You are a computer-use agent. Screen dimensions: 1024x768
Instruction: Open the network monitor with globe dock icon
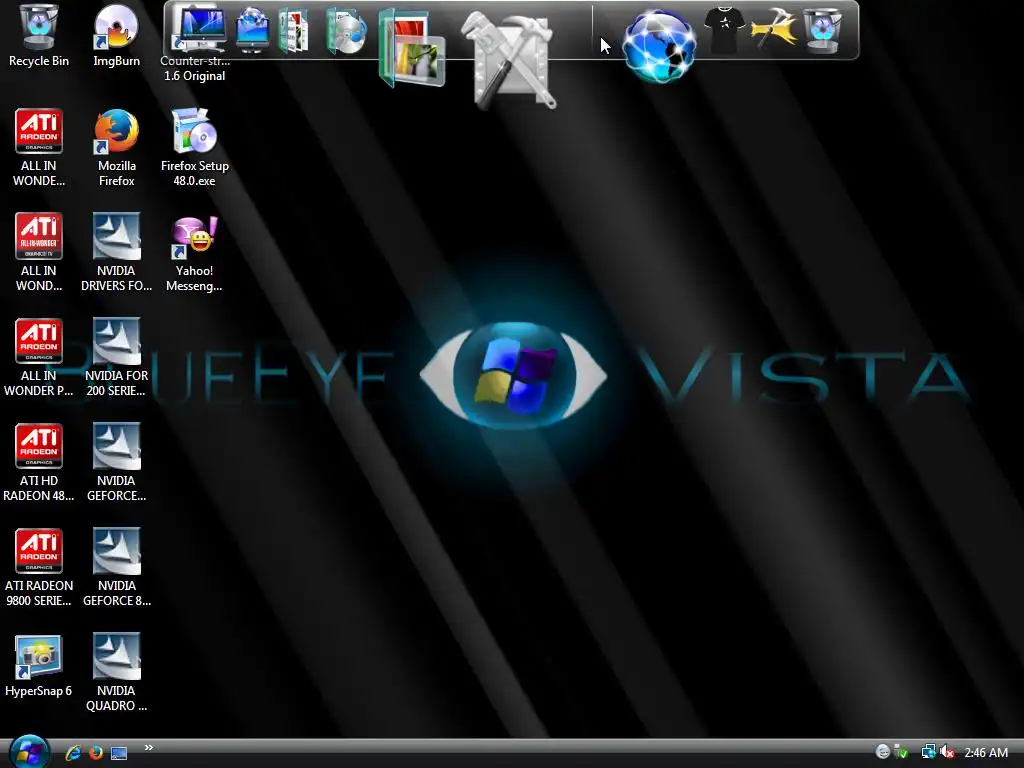click(252, 29)
